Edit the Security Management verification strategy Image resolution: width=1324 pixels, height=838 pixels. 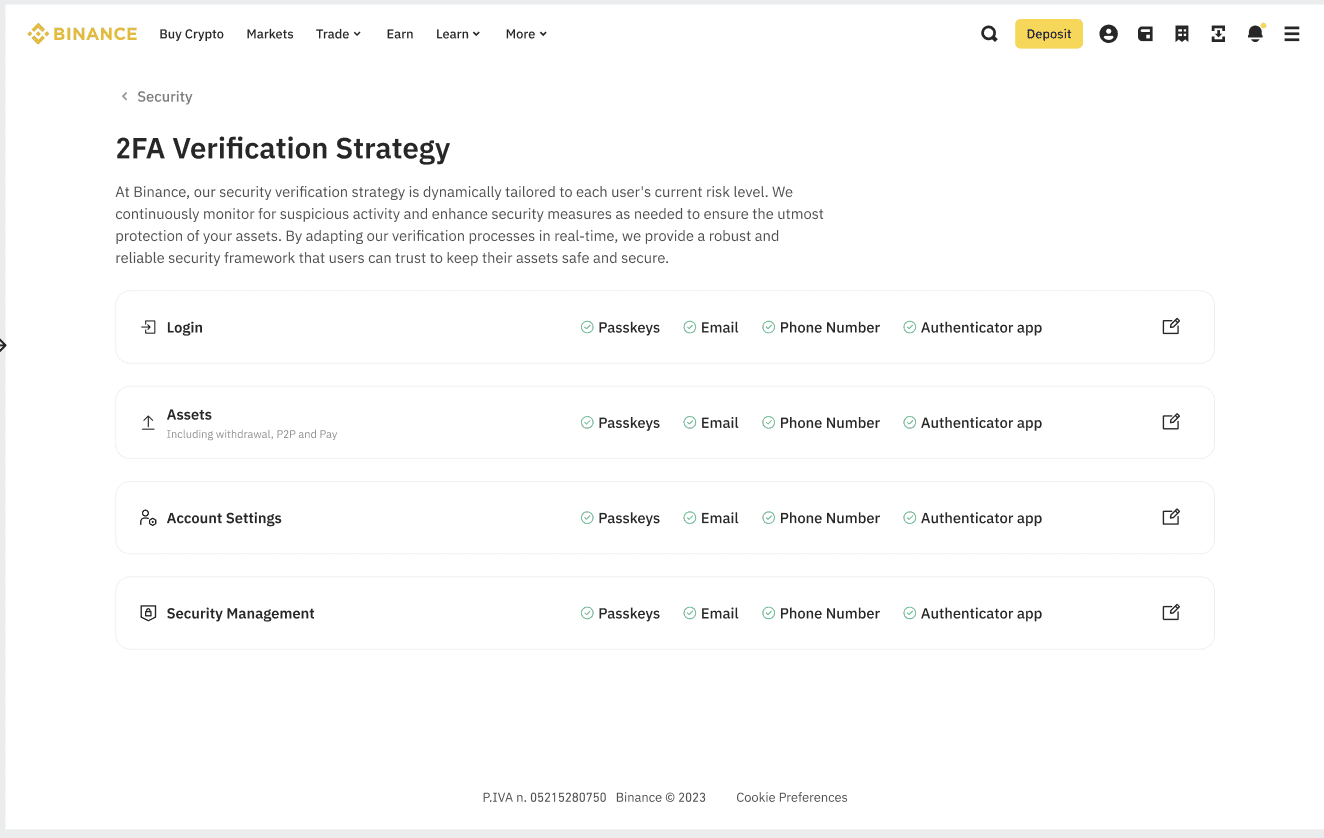pos(1171,612)
